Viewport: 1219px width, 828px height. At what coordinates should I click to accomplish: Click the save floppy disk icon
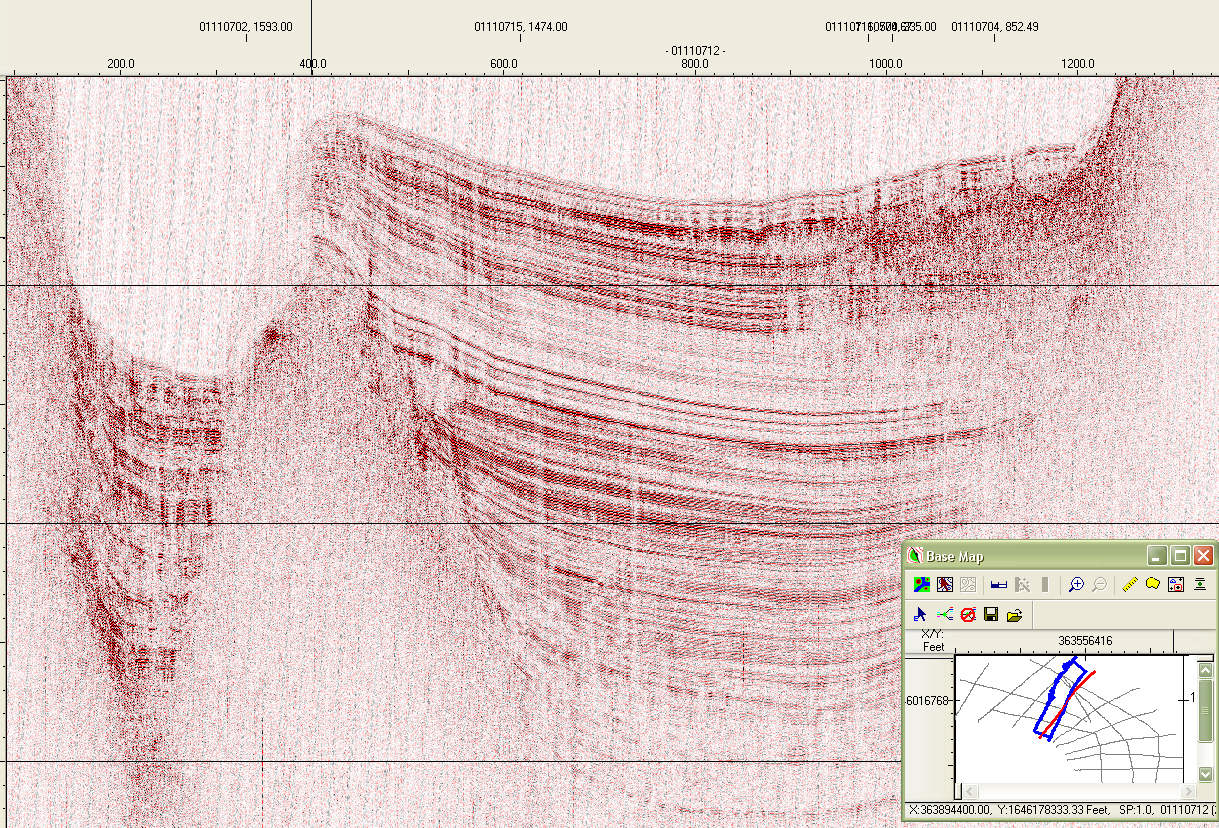(x=991, y=614)
